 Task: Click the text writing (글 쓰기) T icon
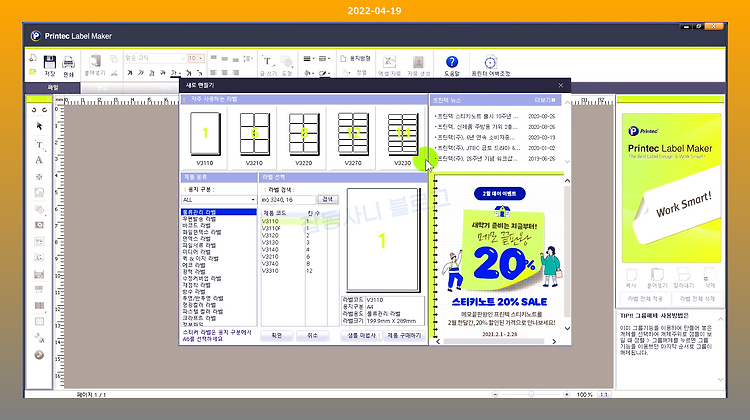click(267, 66)
